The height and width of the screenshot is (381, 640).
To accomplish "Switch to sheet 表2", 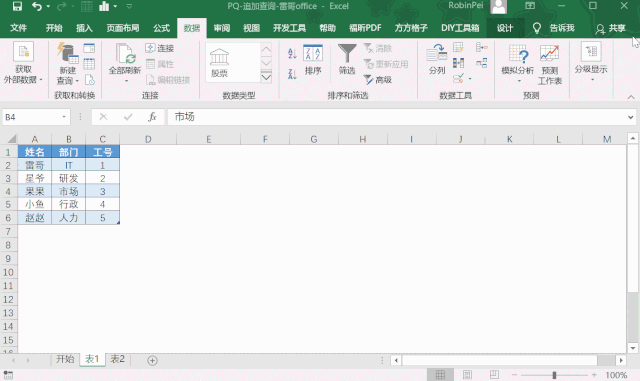I will coord(118,359).
